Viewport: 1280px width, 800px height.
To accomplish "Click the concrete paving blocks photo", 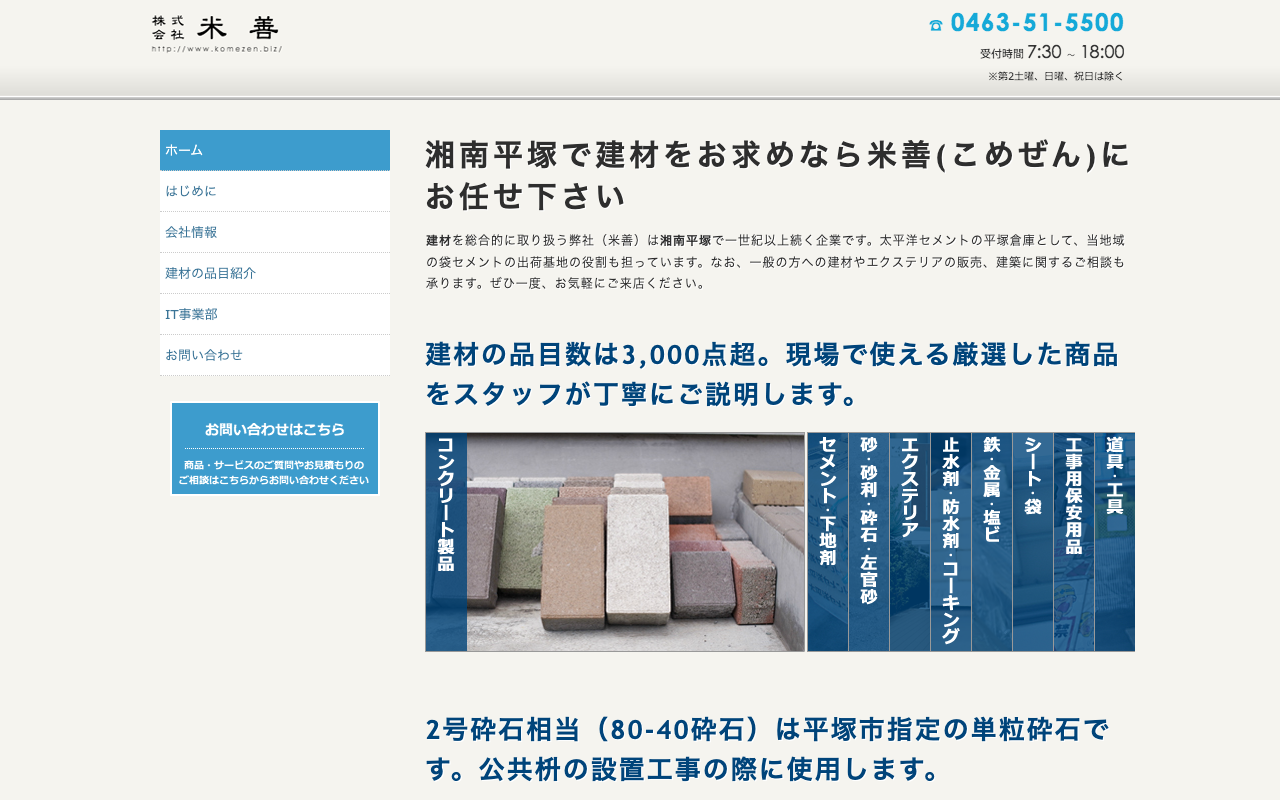I will point(636,542).
